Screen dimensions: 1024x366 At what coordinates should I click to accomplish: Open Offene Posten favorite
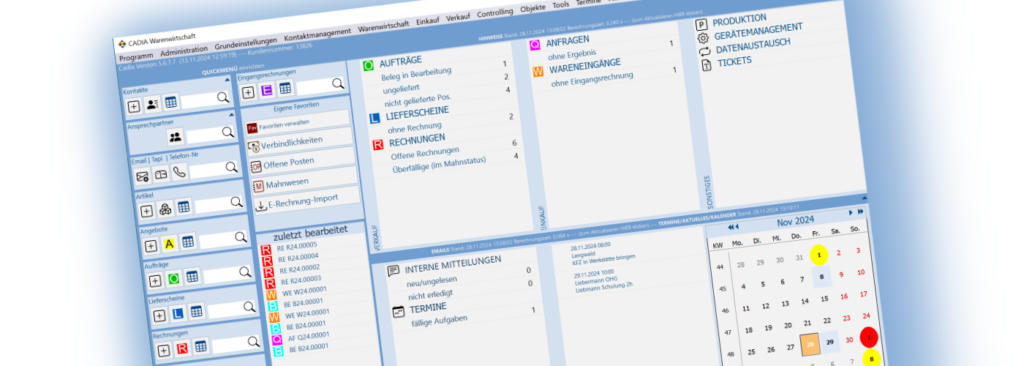click(302, 161)
